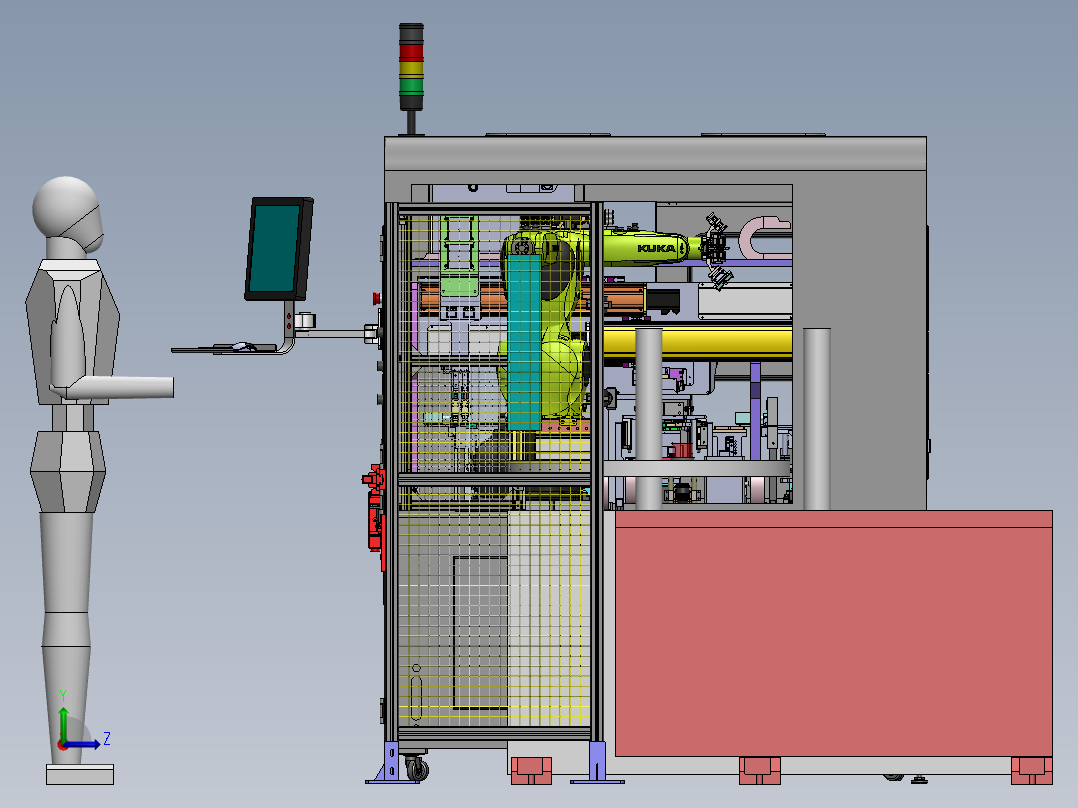Select the small red emergency stop button

377,298
